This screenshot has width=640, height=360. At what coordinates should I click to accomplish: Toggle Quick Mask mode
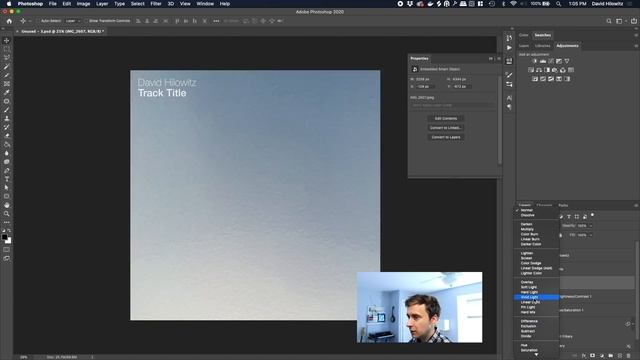[x=7, y=249]
